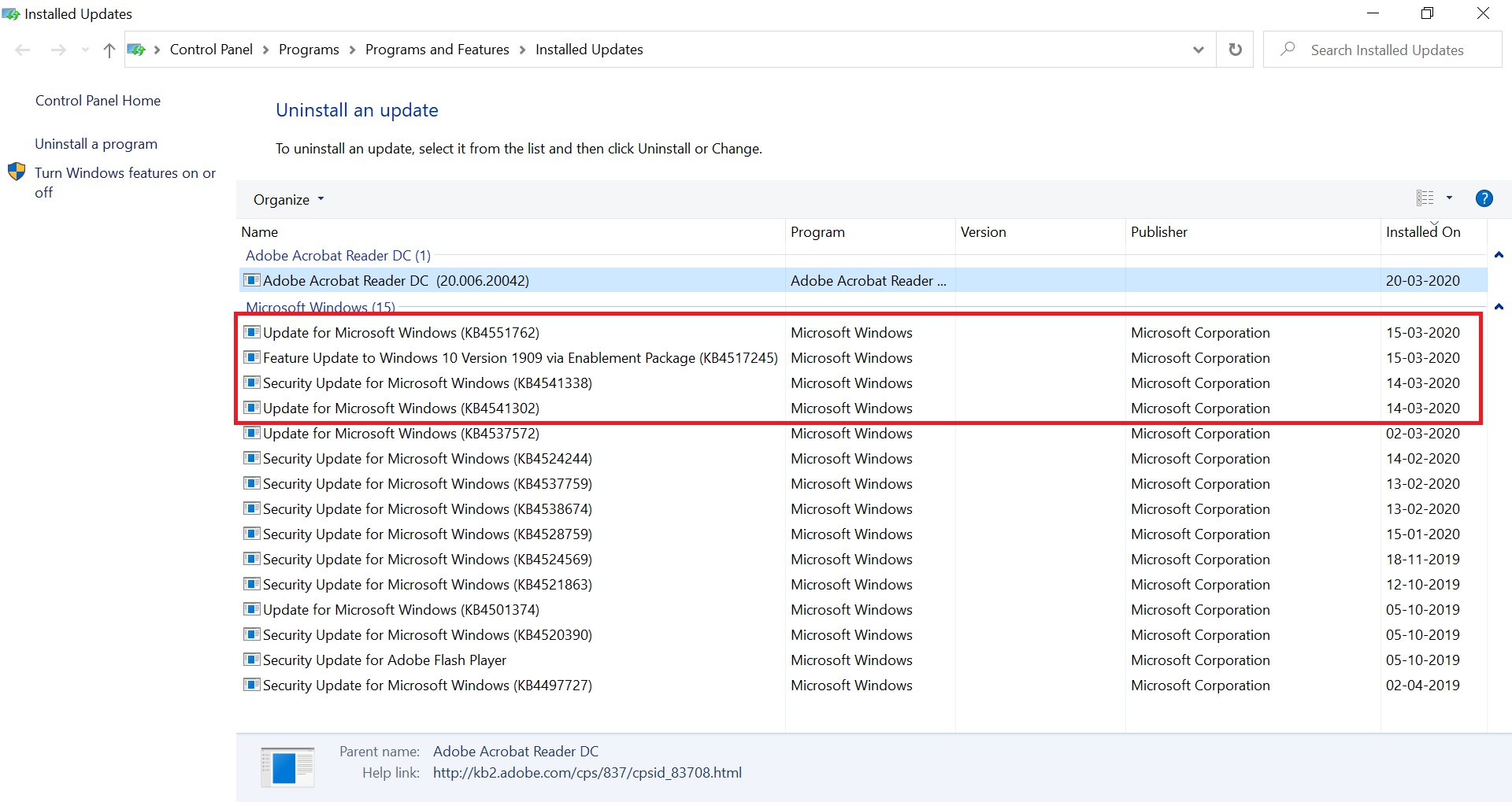The height and width of the screenshot is (802, 1512).
Task: Go up one folder level with the arrow
Action: [x=109, y=50]
